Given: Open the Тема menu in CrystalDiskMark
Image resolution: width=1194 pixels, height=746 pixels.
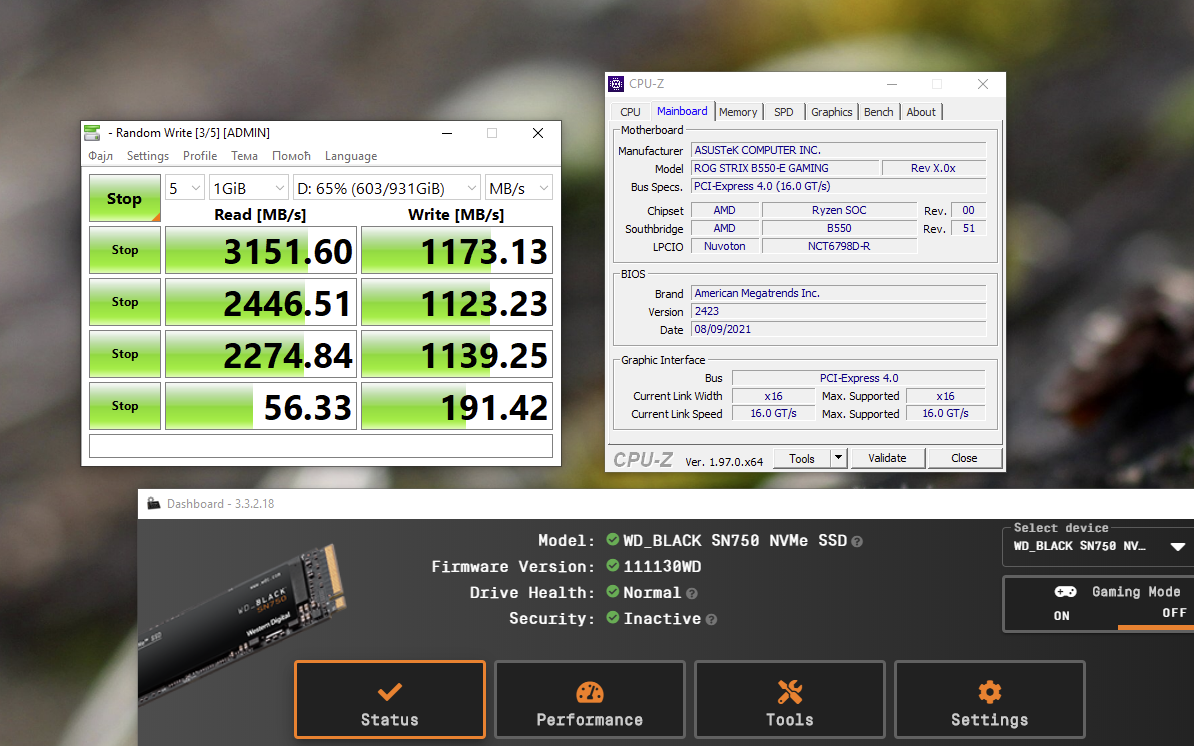Looking at the screenshot, I should click(x=244, y=156).
